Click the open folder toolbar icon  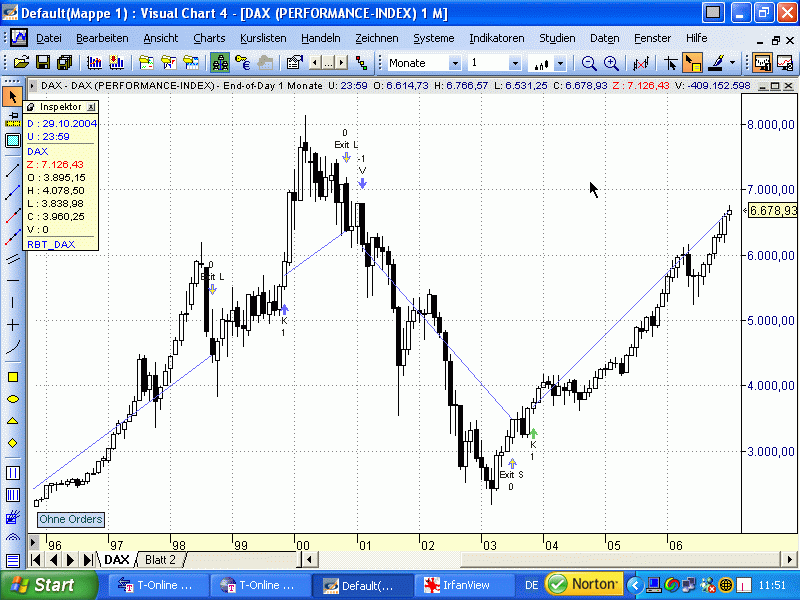click(21, 63)
